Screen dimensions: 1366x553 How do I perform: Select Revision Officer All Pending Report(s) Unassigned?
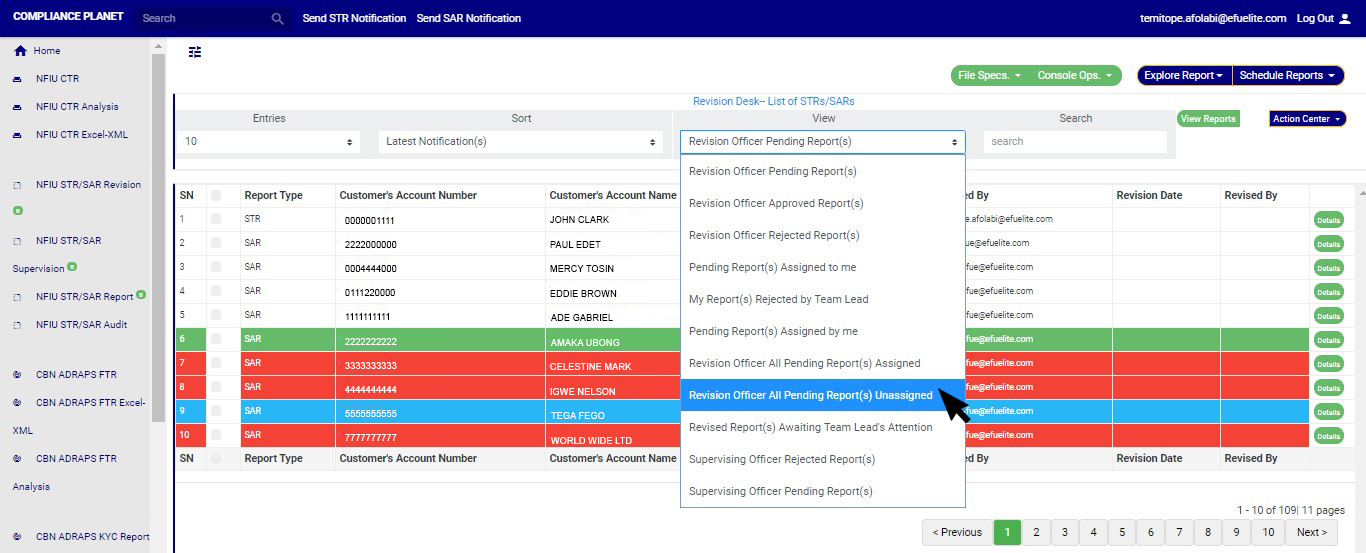point(810,396)
